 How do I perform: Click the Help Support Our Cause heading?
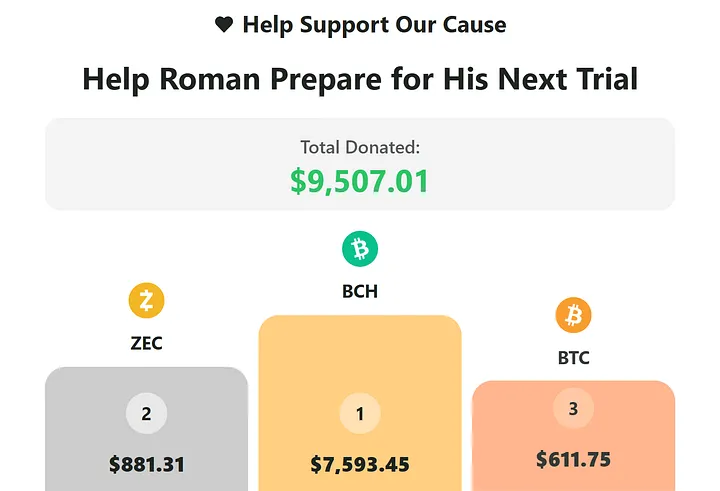[374, 25]
